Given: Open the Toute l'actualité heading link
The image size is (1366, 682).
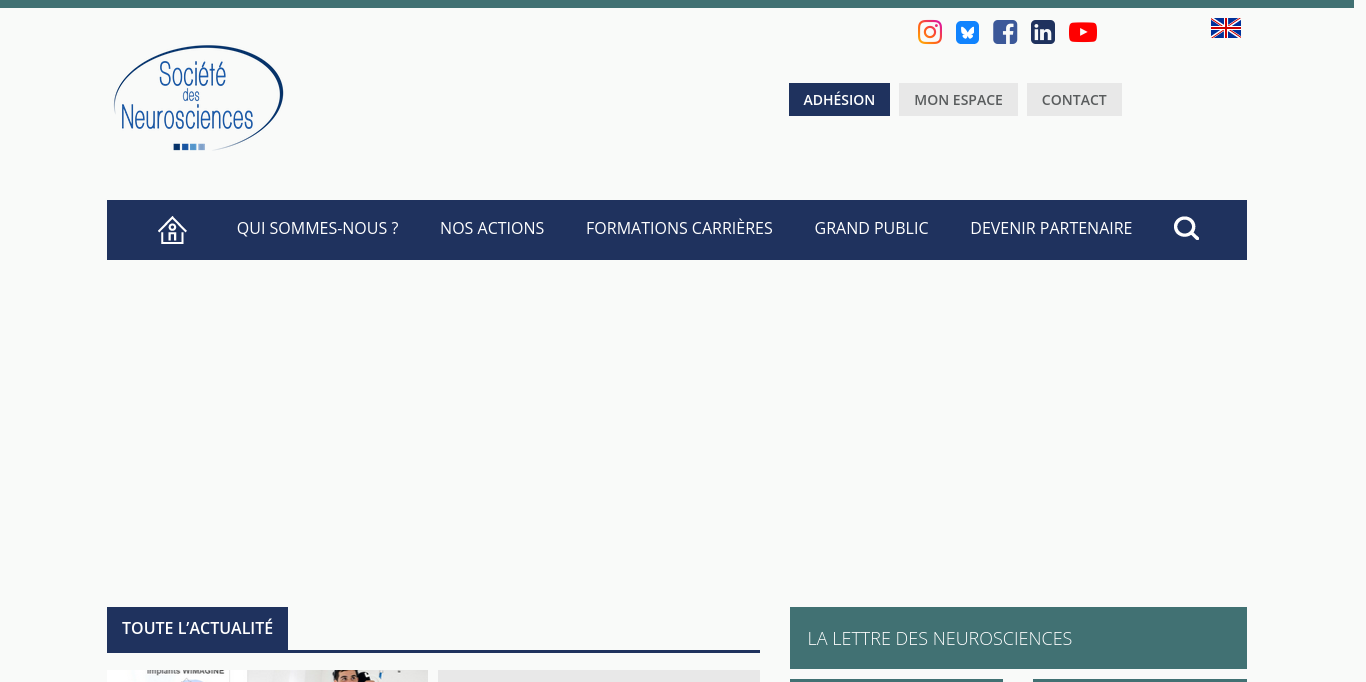Looking at the screenshot, I should [197, 628].
